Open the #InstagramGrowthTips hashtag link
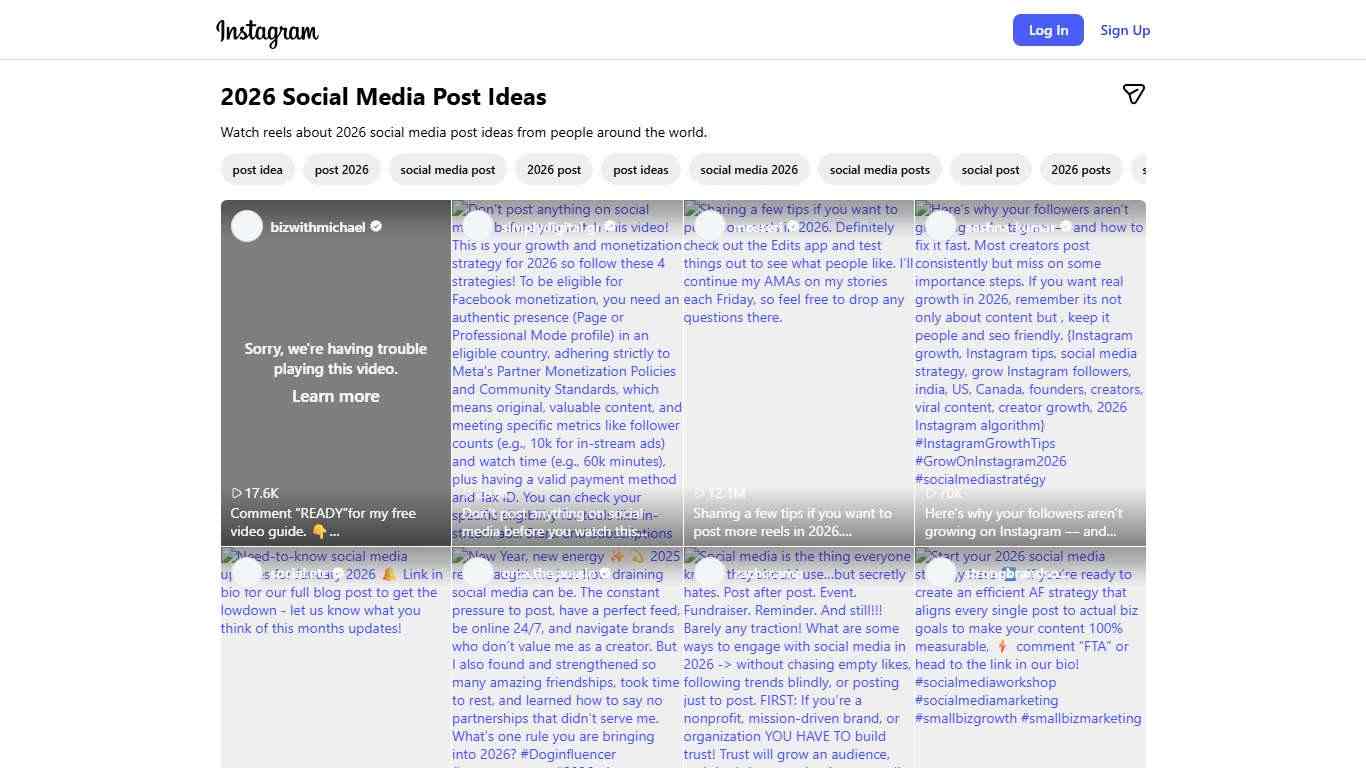 pyautogui.click(x=985, y=443)
